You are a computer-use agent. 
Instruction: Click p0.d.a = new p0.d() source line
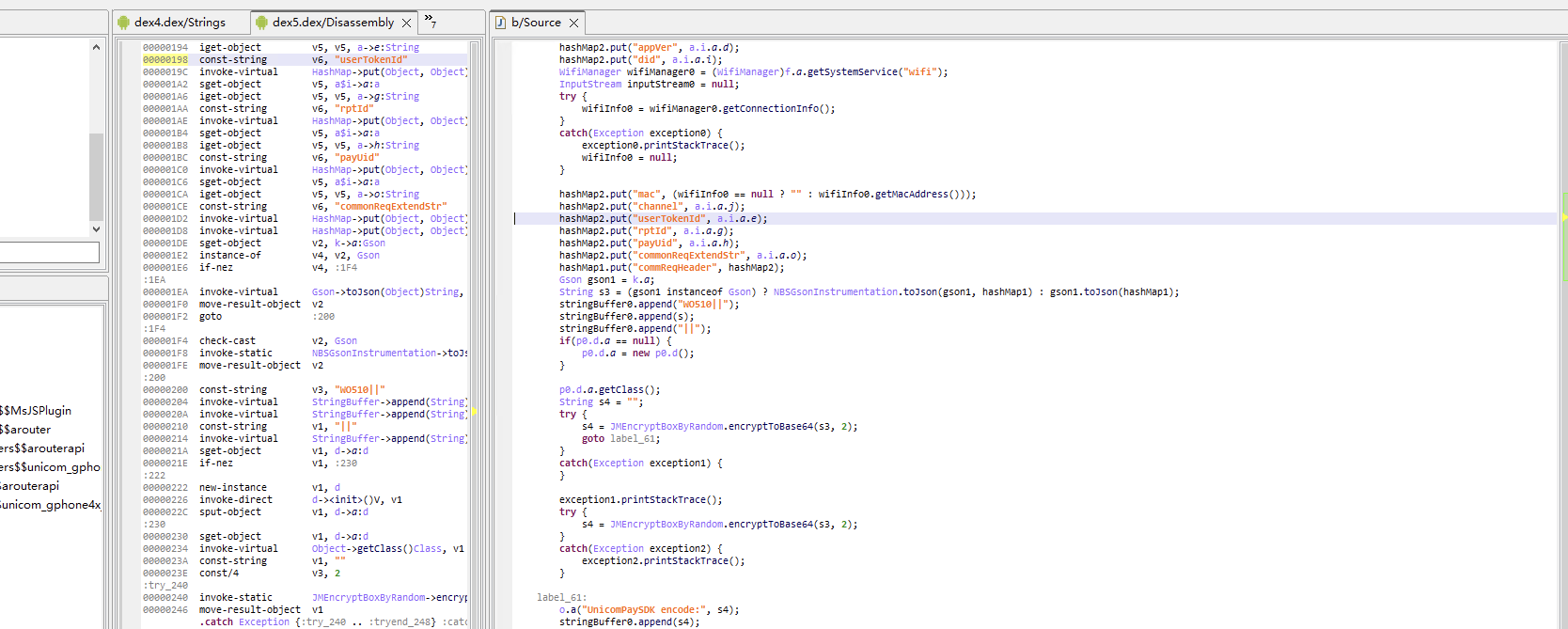(637, 353)
